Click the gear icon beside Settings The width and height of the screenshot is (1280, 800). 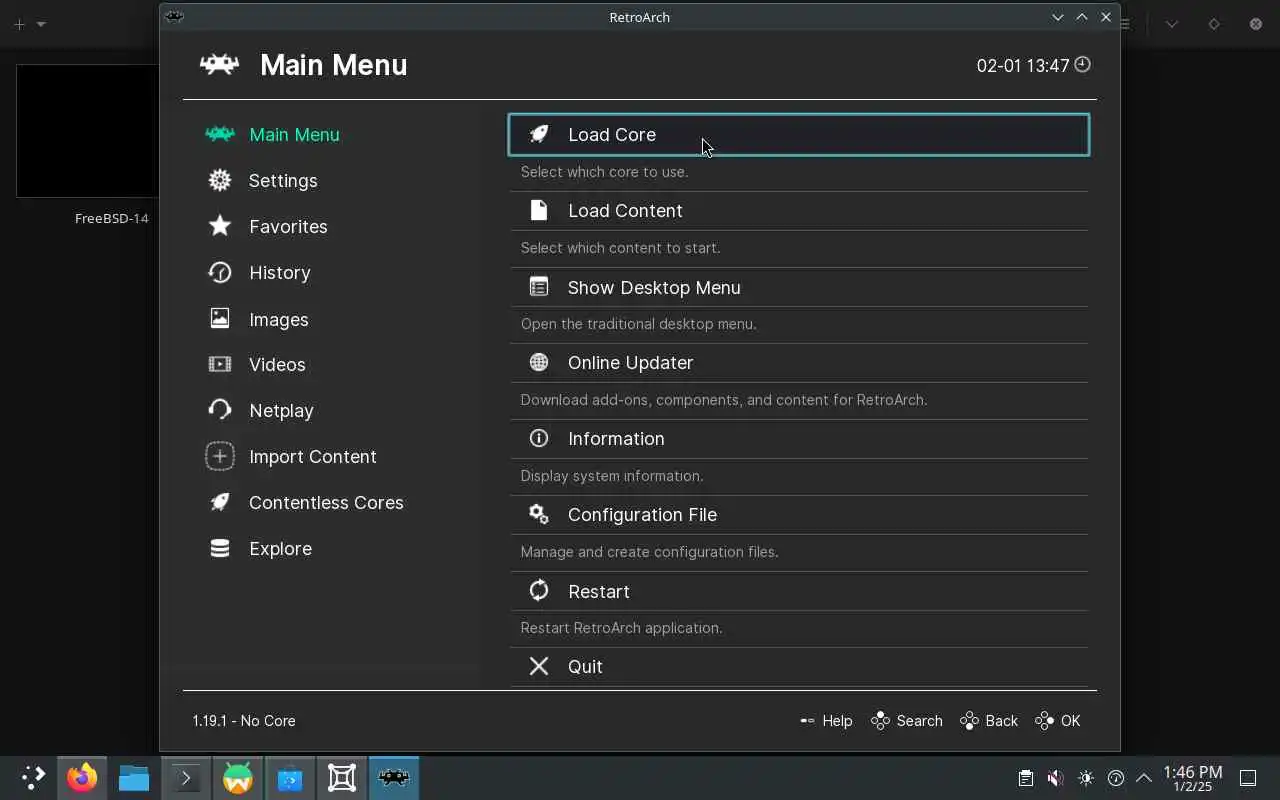click(220, 180)
